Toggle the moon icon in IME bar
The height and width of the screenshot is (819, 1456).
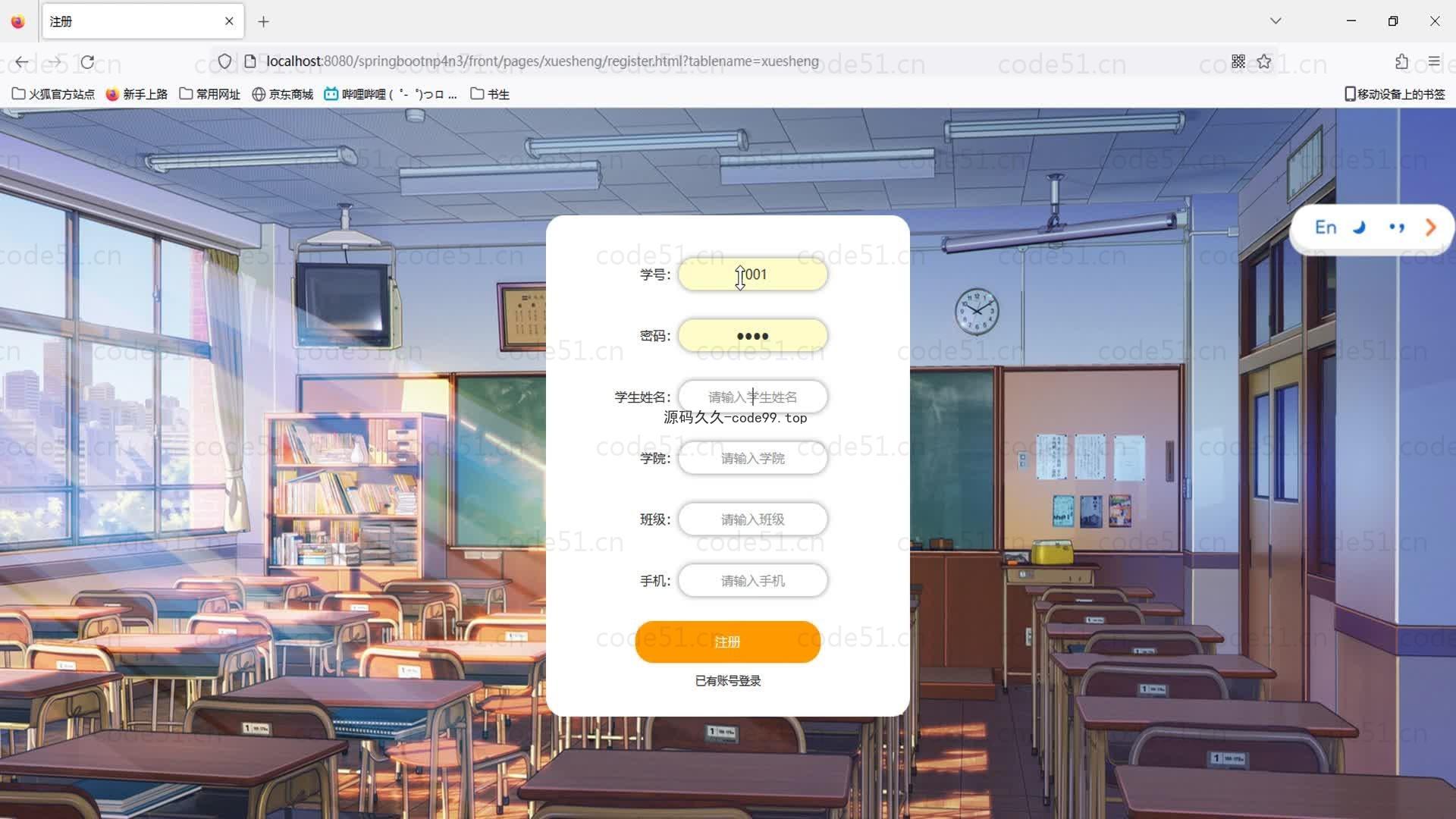pyautogui.click(x=1360, y=227)
